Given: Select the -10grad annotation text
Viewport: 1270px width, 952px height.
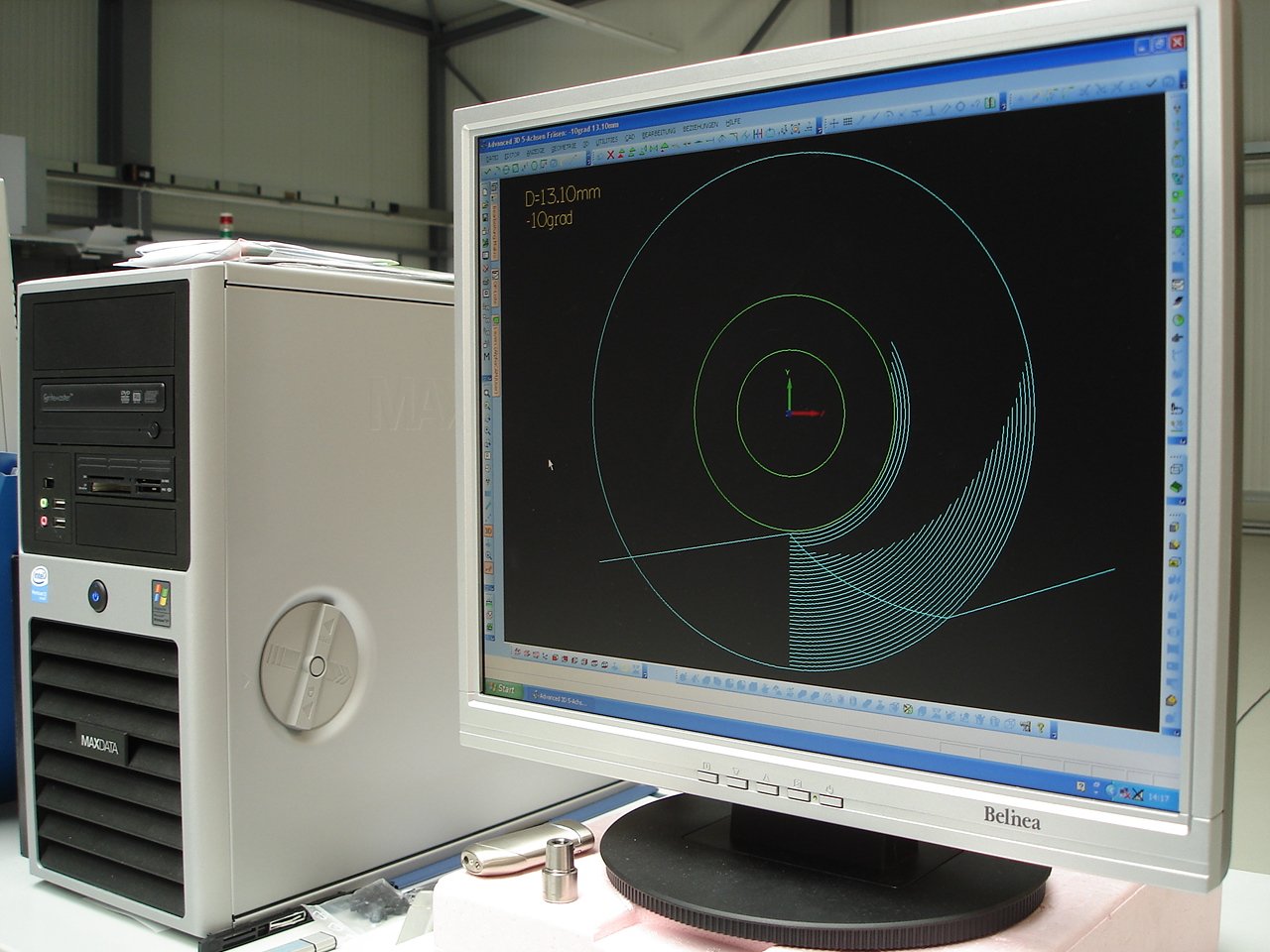Looking at the screenshot, I should (550, 218).
